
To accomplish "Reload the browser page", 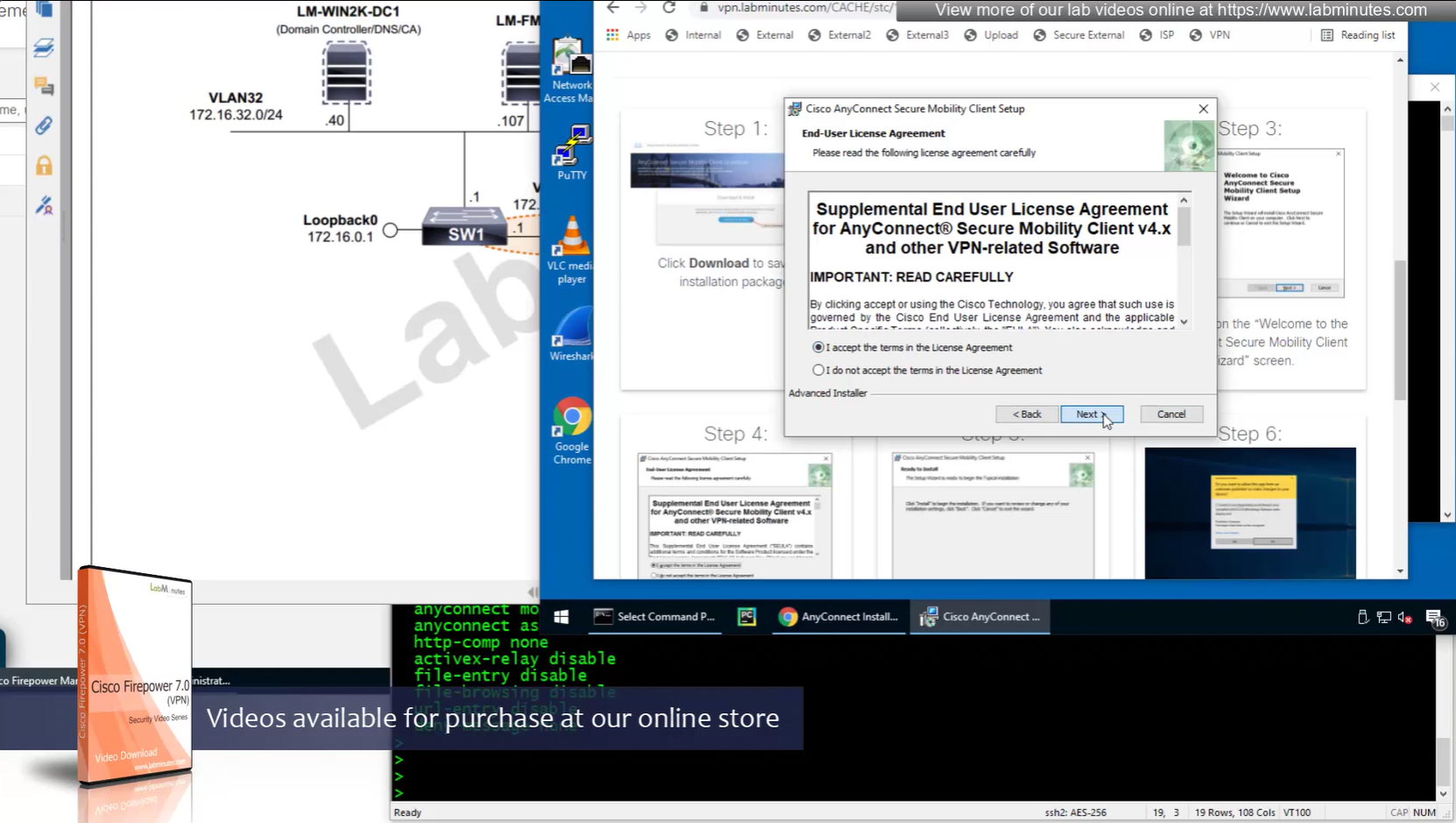I will pos(669,8).
